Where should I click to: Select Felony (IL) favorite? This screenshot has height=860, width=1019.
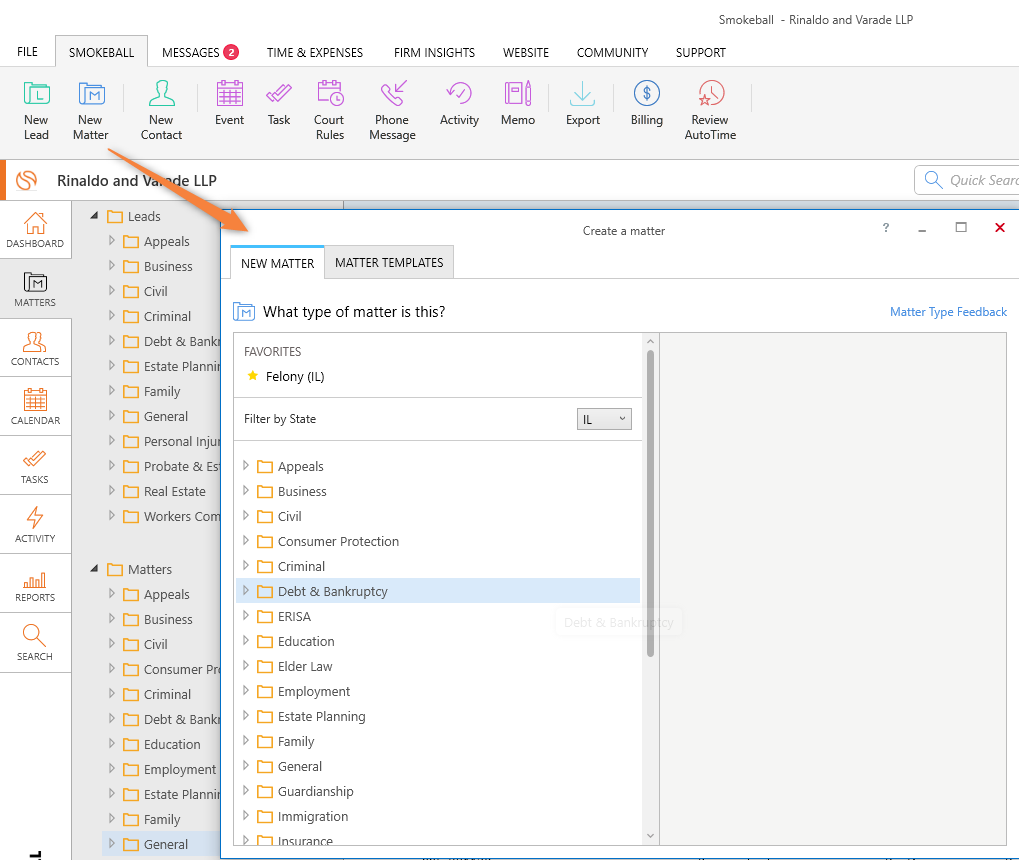294,376
